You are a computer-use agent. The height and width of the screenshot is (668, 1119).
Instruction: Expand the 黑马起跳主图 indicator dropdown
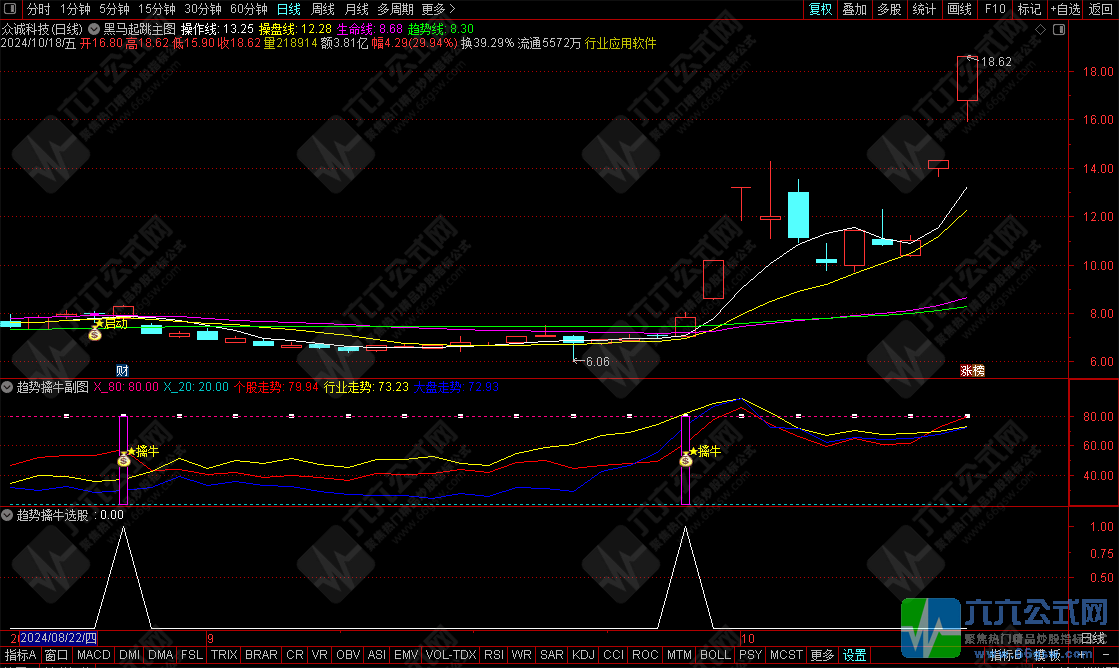click(x=94, y=29)
